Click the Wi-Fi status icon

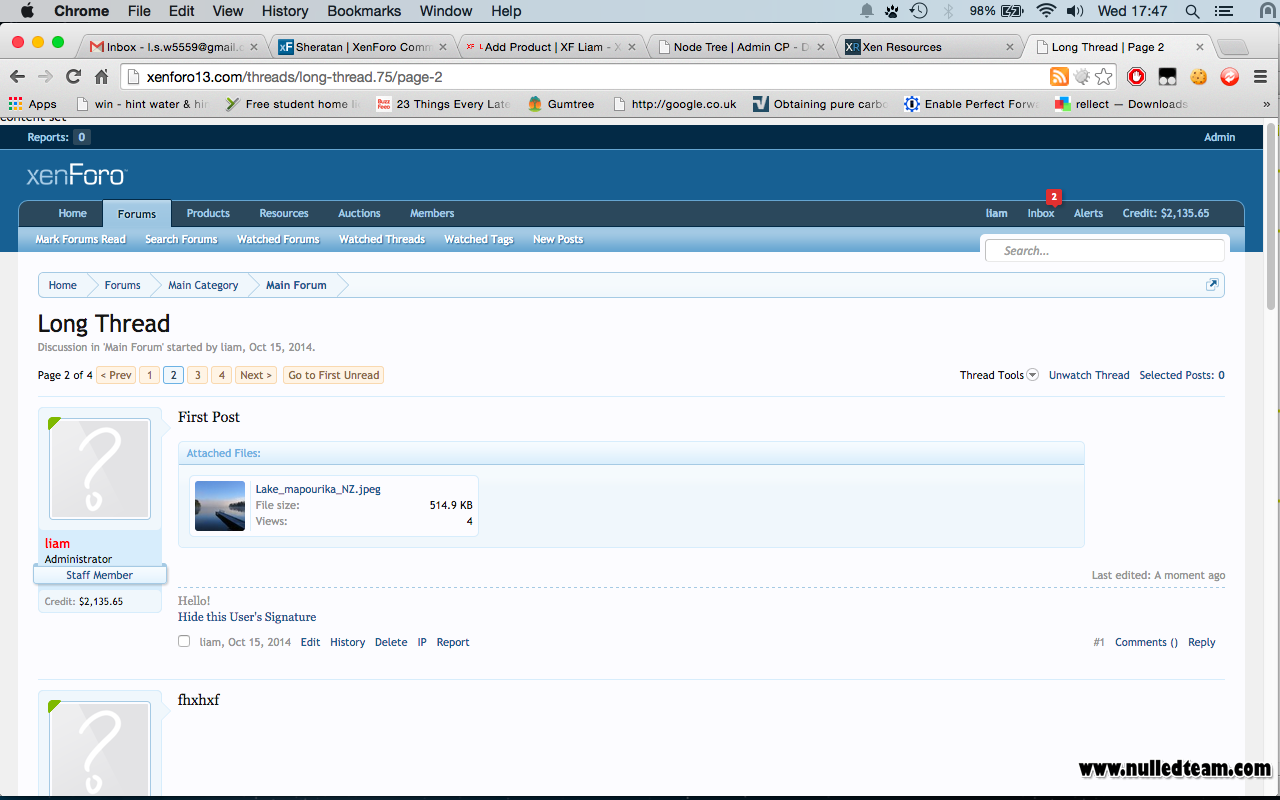pos(1046,11)
